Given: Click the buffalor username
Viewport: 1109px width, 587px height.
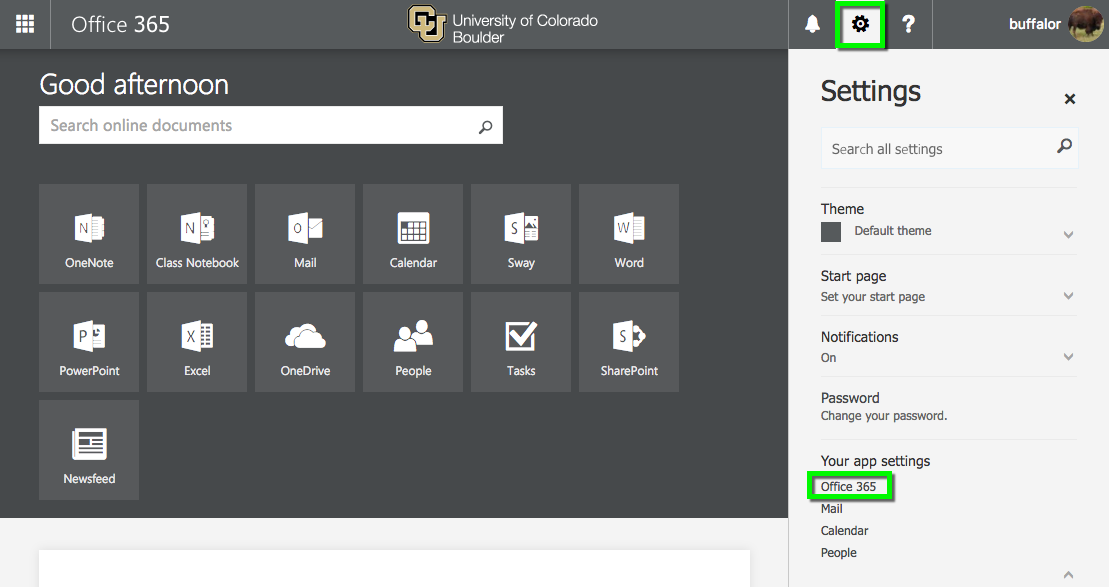Looking at the screenshot, I should point(1035,24).
